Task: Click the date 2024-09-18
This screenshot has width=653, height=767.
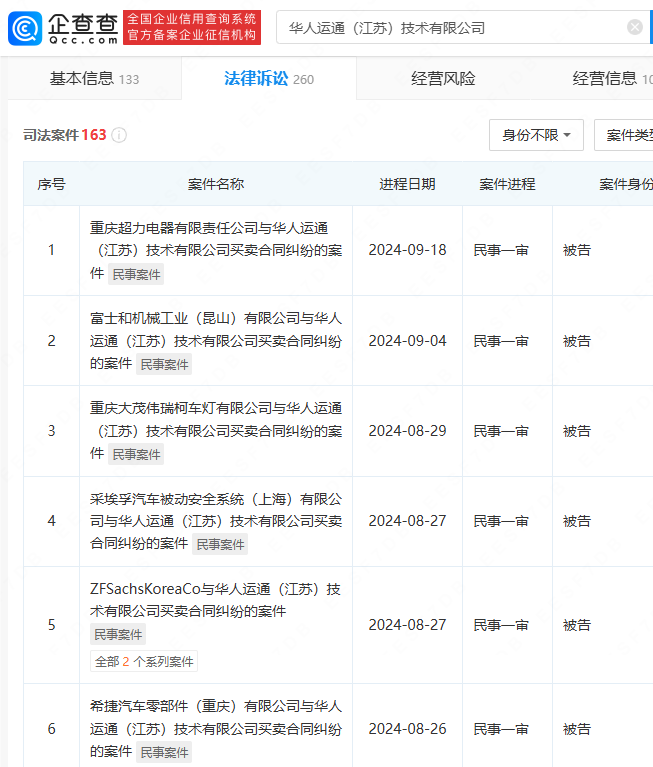Action: click(x=407, y=250)
